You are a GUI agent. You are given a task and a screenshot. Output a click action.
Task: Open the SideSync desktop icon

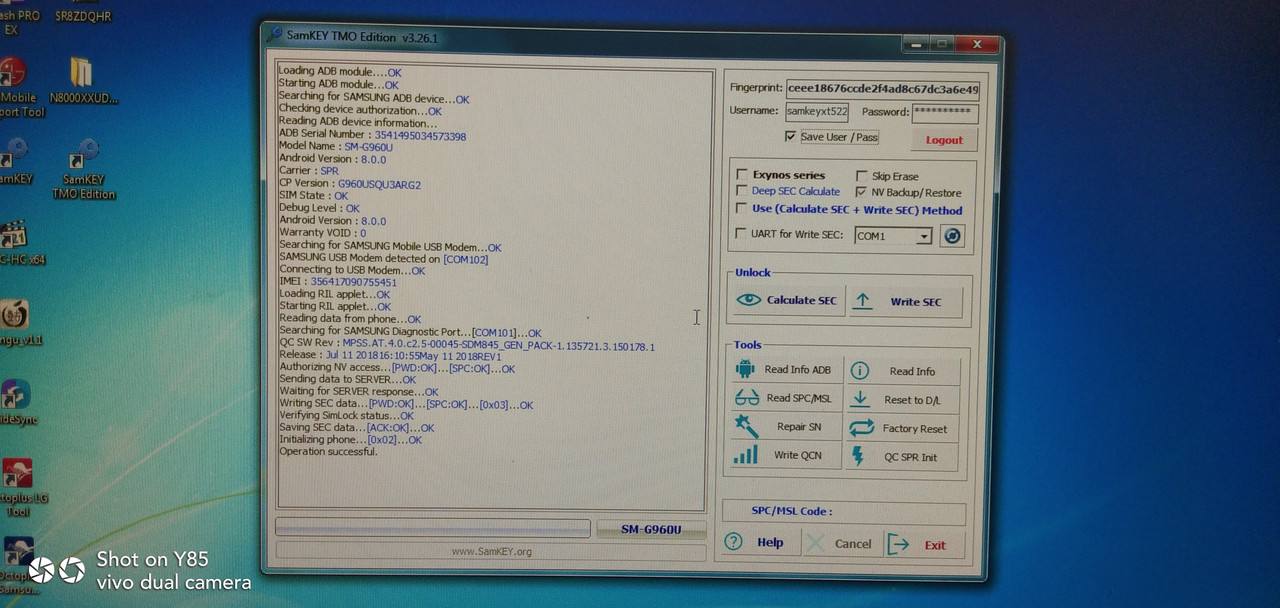pos(17,402)
